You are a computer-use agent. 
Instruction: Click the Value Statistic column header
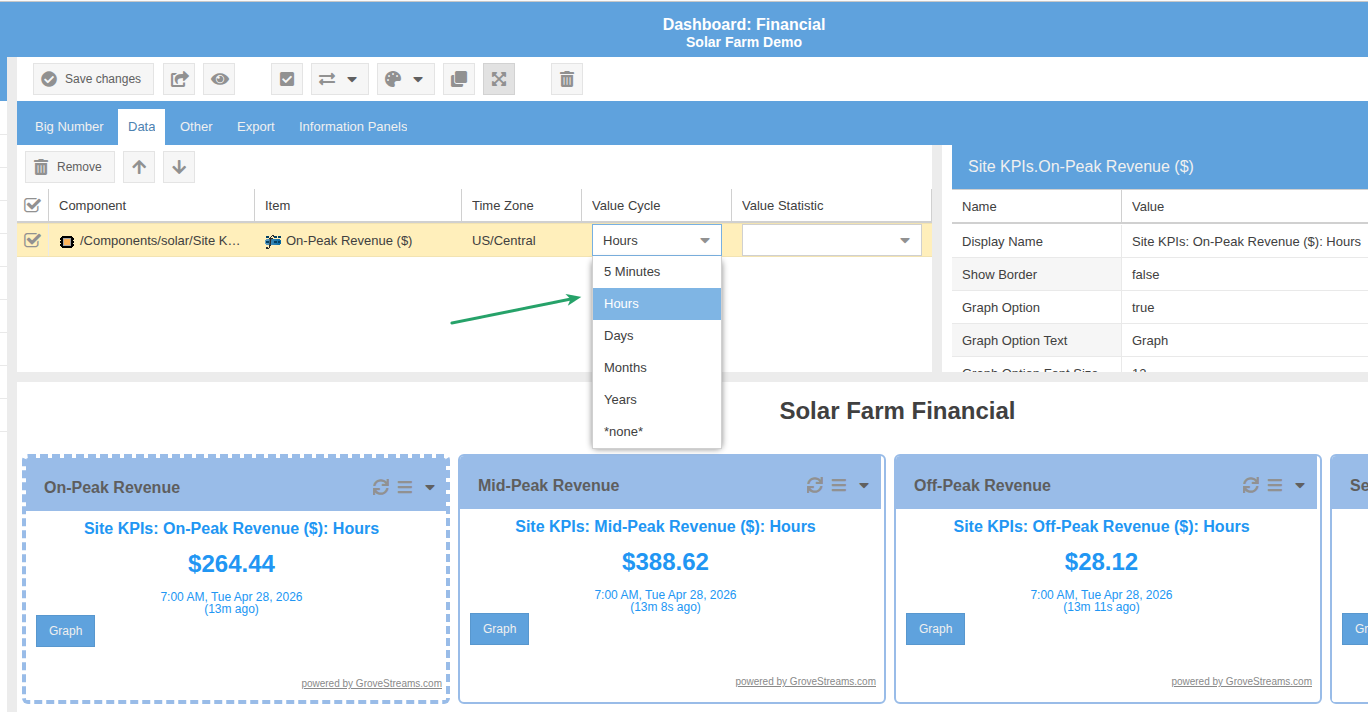[831, 206]
